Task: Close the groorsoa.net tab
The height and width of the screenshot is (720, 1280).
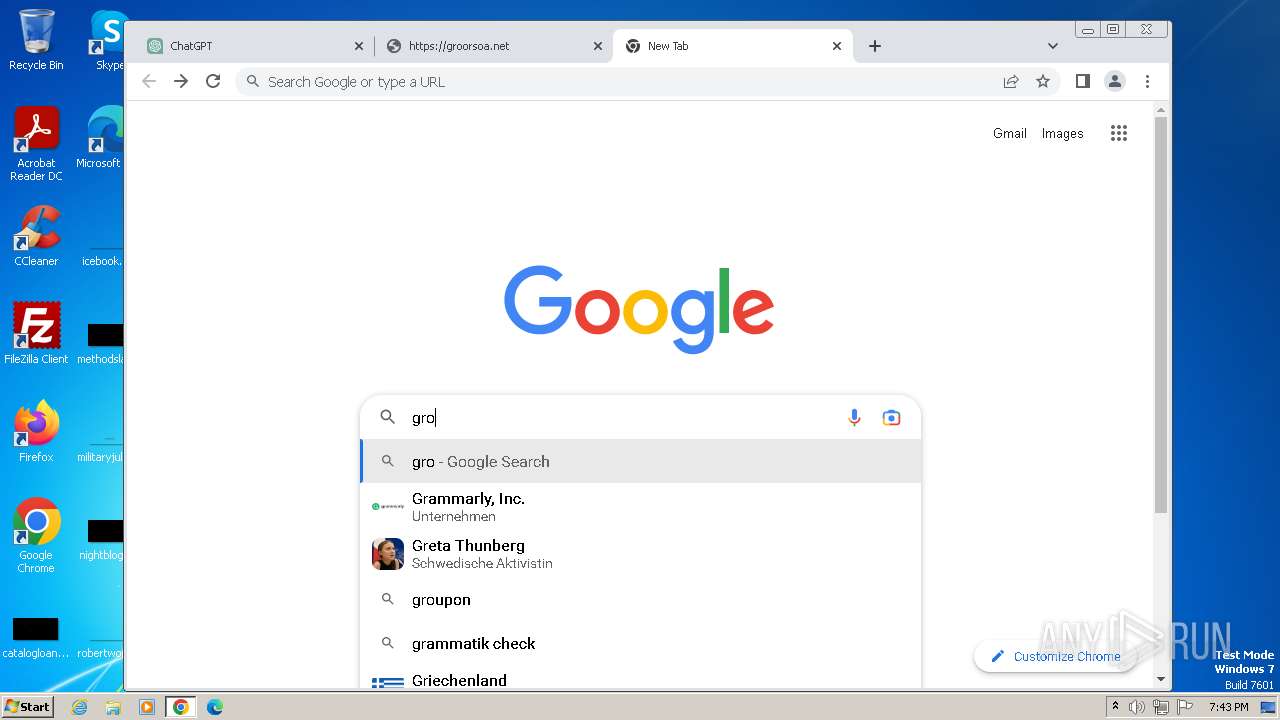Action: (598, 46)
